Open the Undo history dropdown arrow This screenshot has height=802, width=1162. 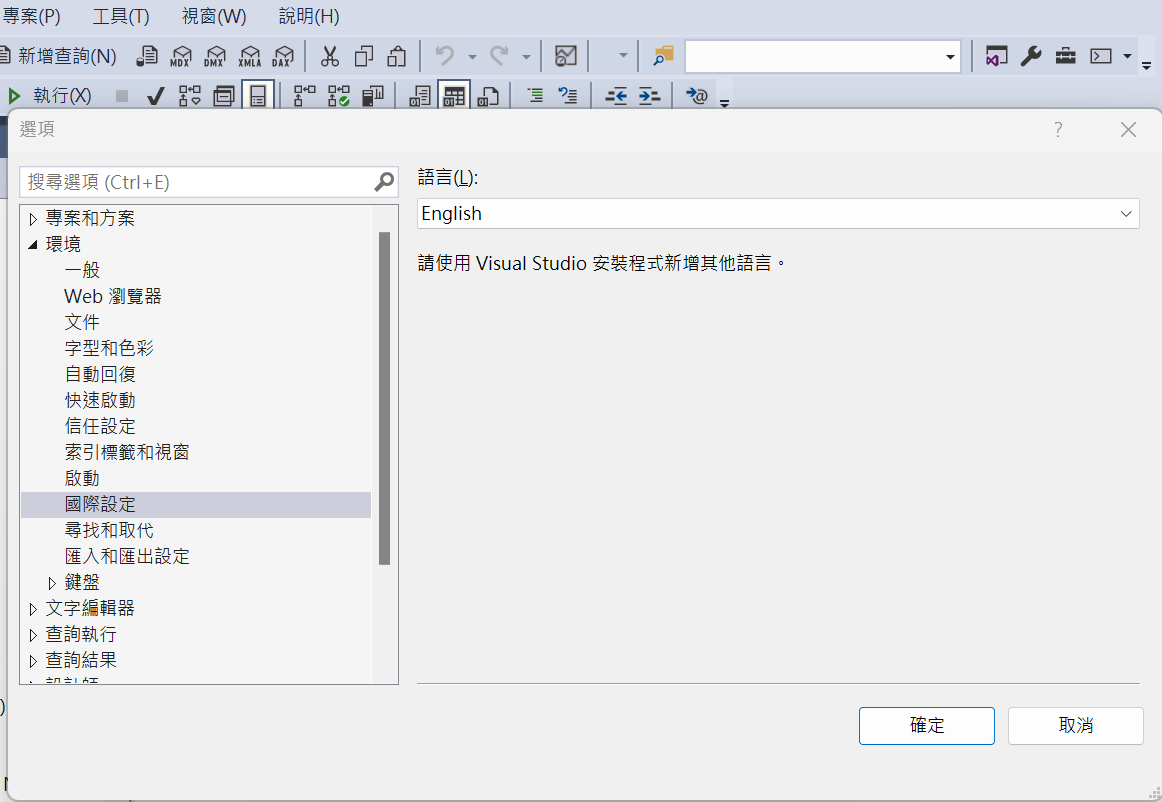(x=472, y=56)
